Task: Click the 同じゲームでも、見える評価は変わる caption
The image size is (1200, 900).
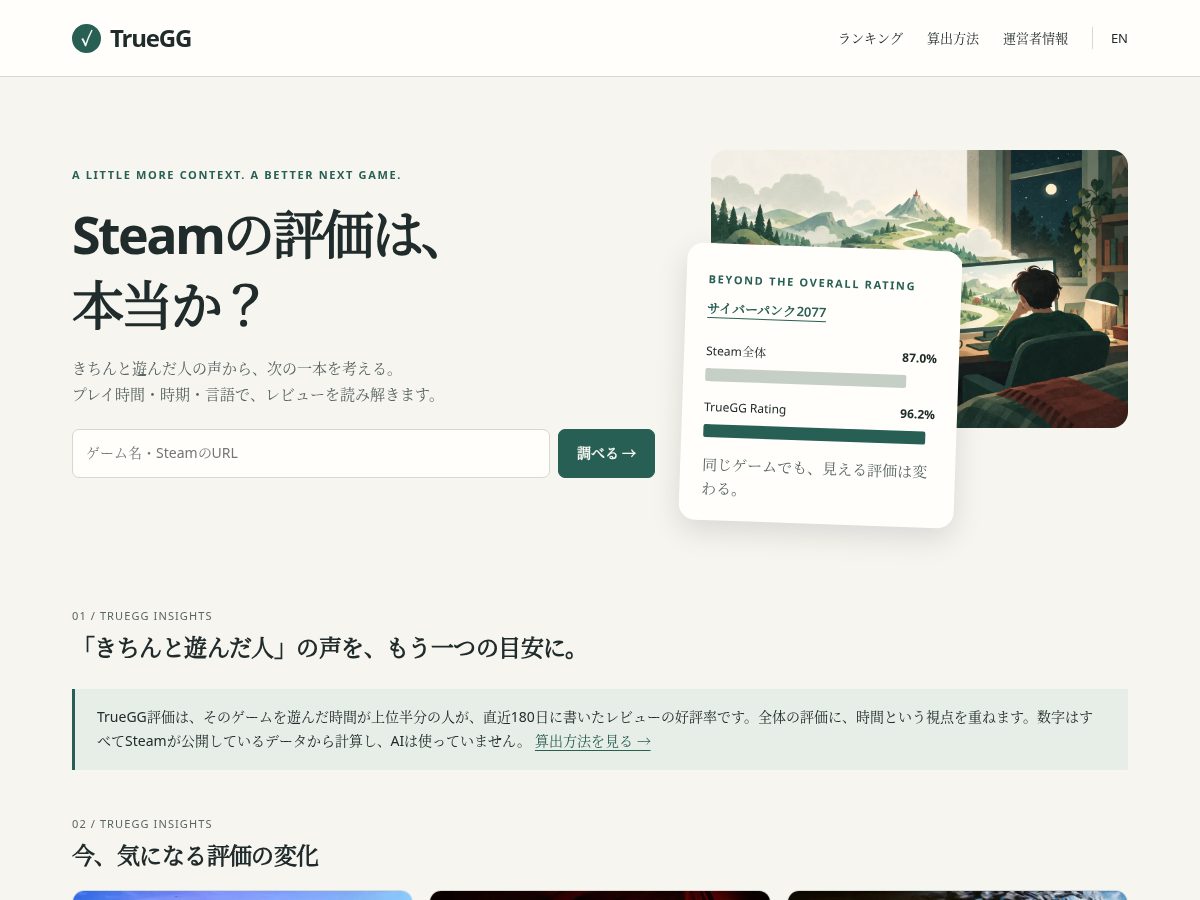Action: click(x=814, y=478)
